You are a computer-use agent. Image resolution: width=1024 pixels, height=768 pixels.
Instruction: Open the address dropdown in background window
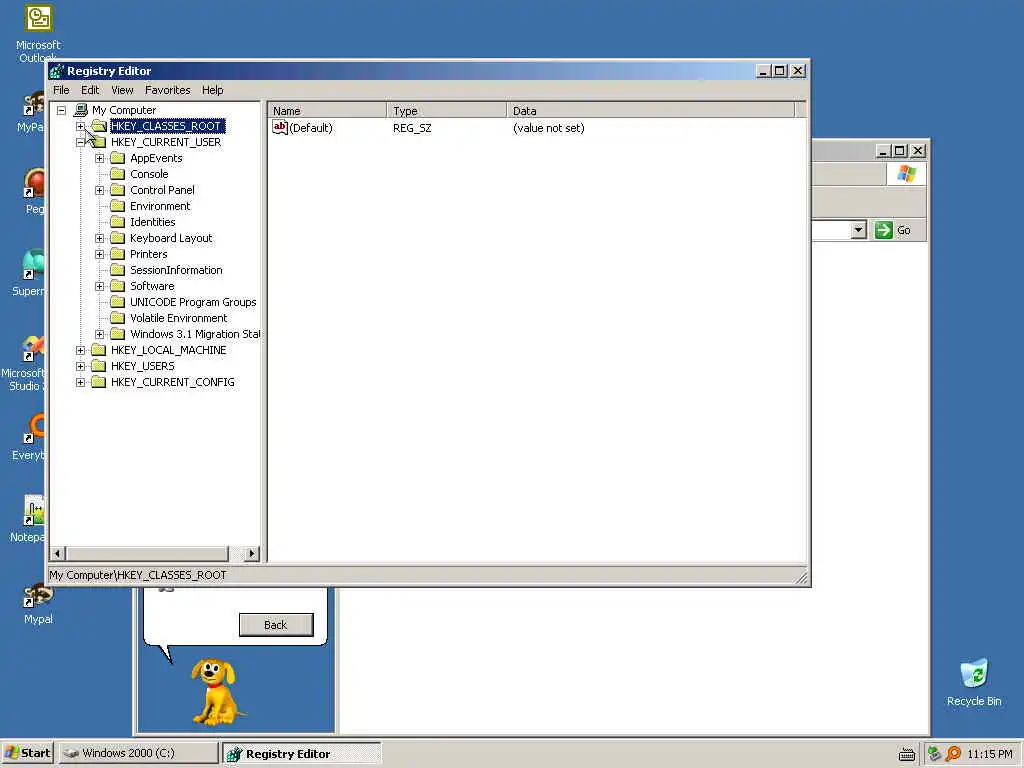[x=859, y=230]
